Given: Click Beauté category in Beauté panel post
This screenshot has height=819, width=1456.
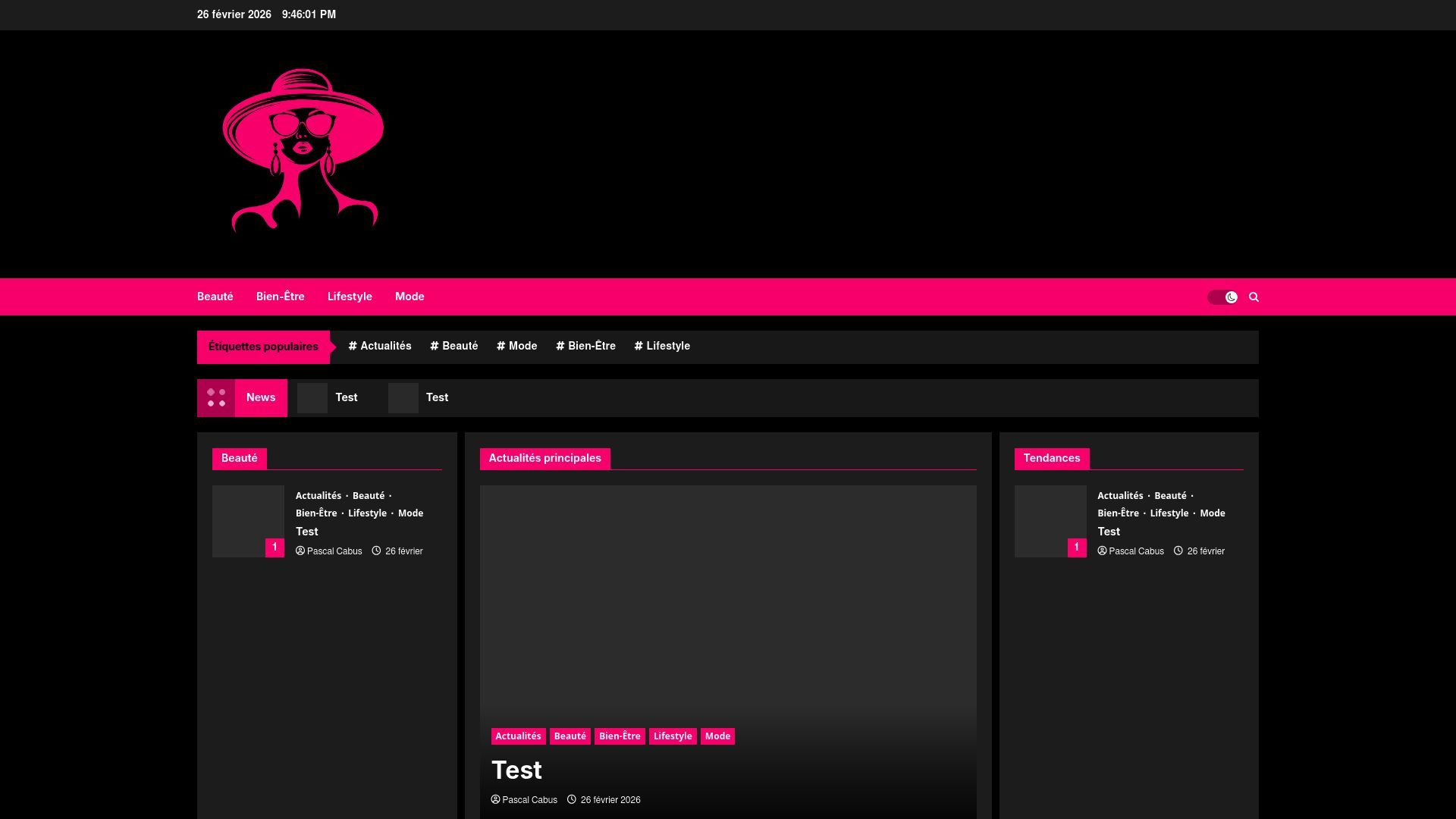Looking at the screenshot, I should pos(369,496).
